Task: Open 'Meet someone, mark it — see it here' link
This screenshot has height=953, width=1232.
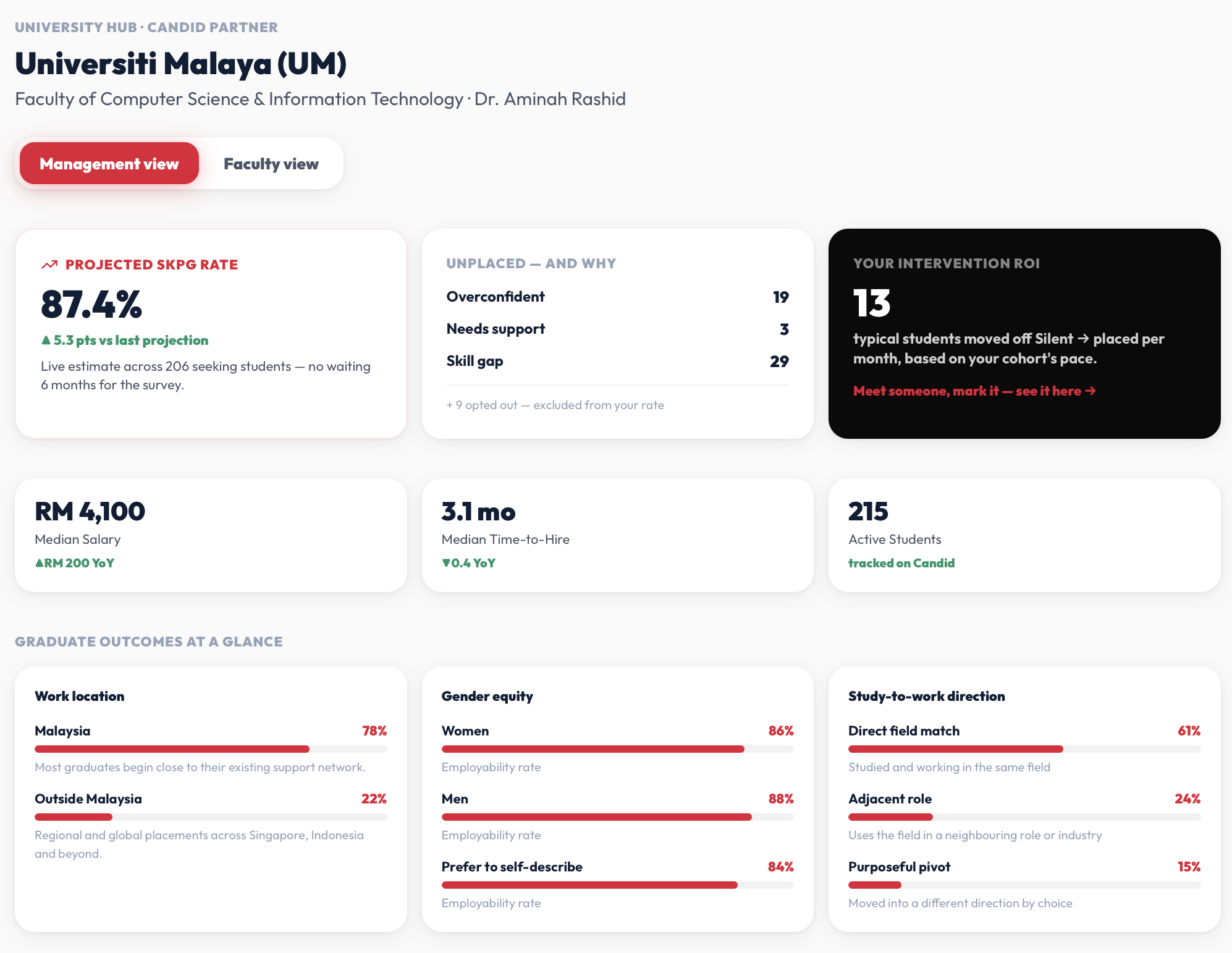Action: (974, 391)
